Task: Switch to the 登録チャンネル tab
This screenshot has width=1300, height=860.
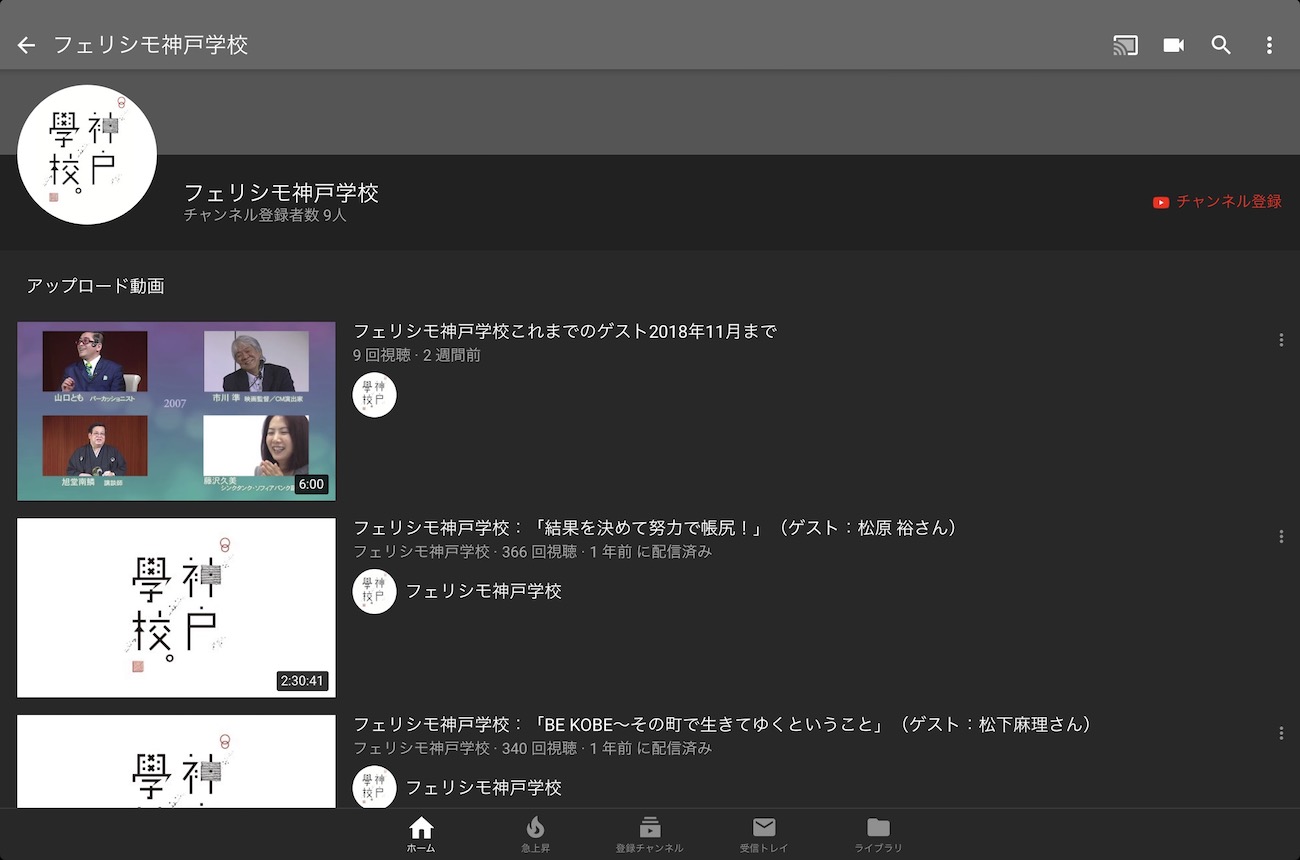Action: coord(650,835)
